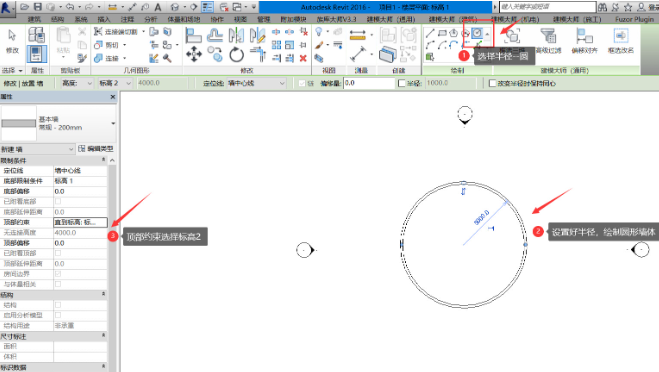Open the 定位线 墙中心线 dropdown in options bar
The width and height of the screenshot is (659, 372).
(x=256, y=83)
